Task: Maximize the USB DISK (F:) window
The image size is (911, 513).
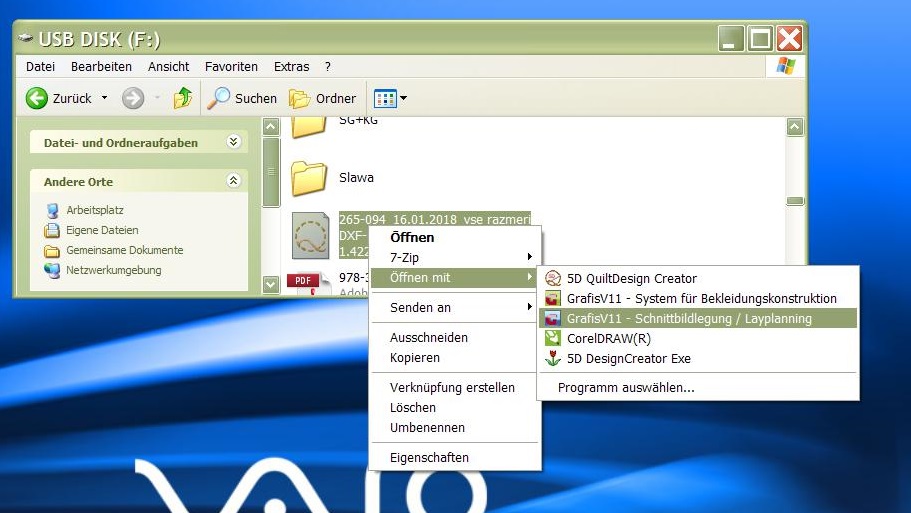Action: pos(760,39)
